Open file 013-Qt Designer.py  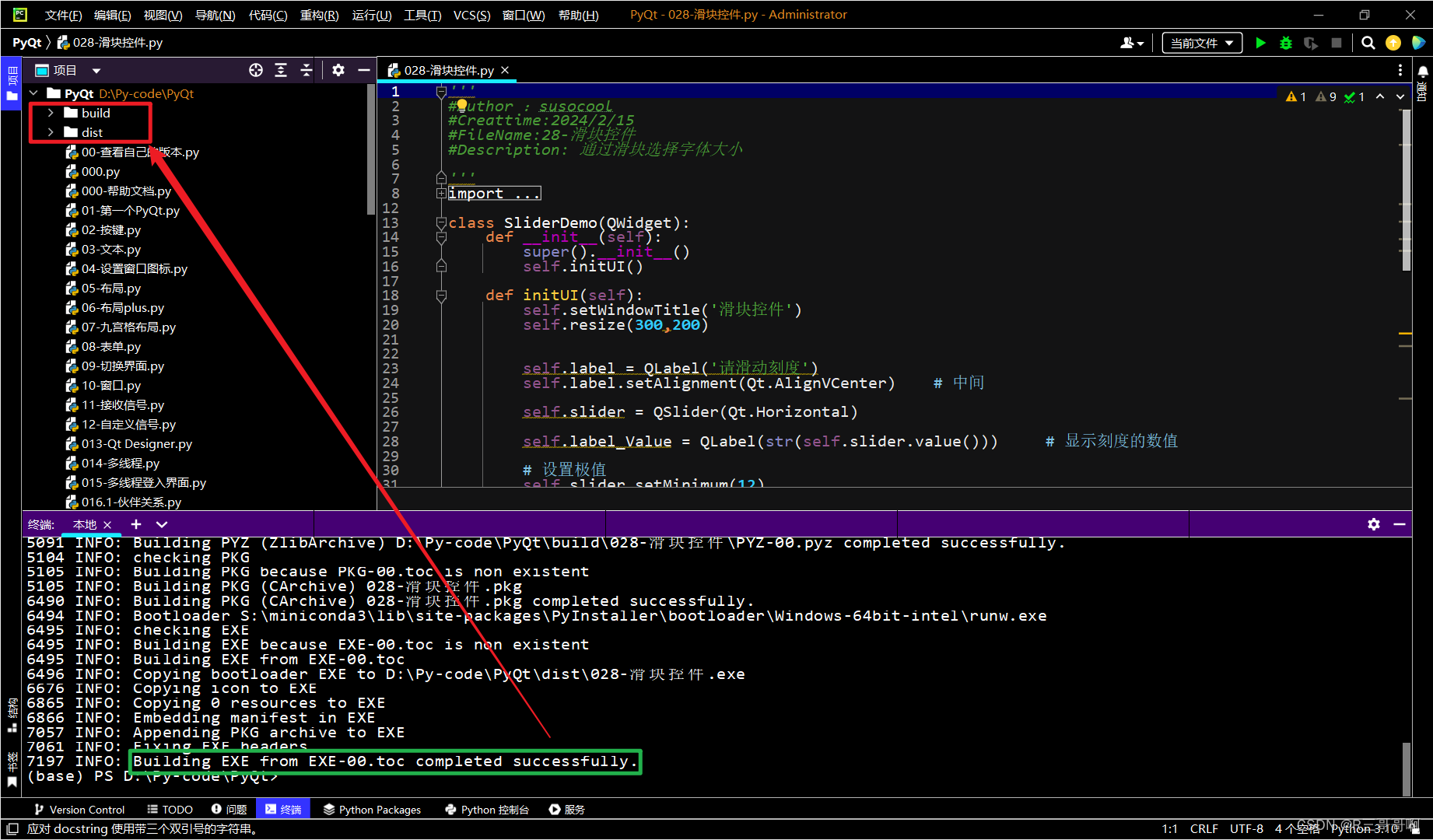coord(129,443)
